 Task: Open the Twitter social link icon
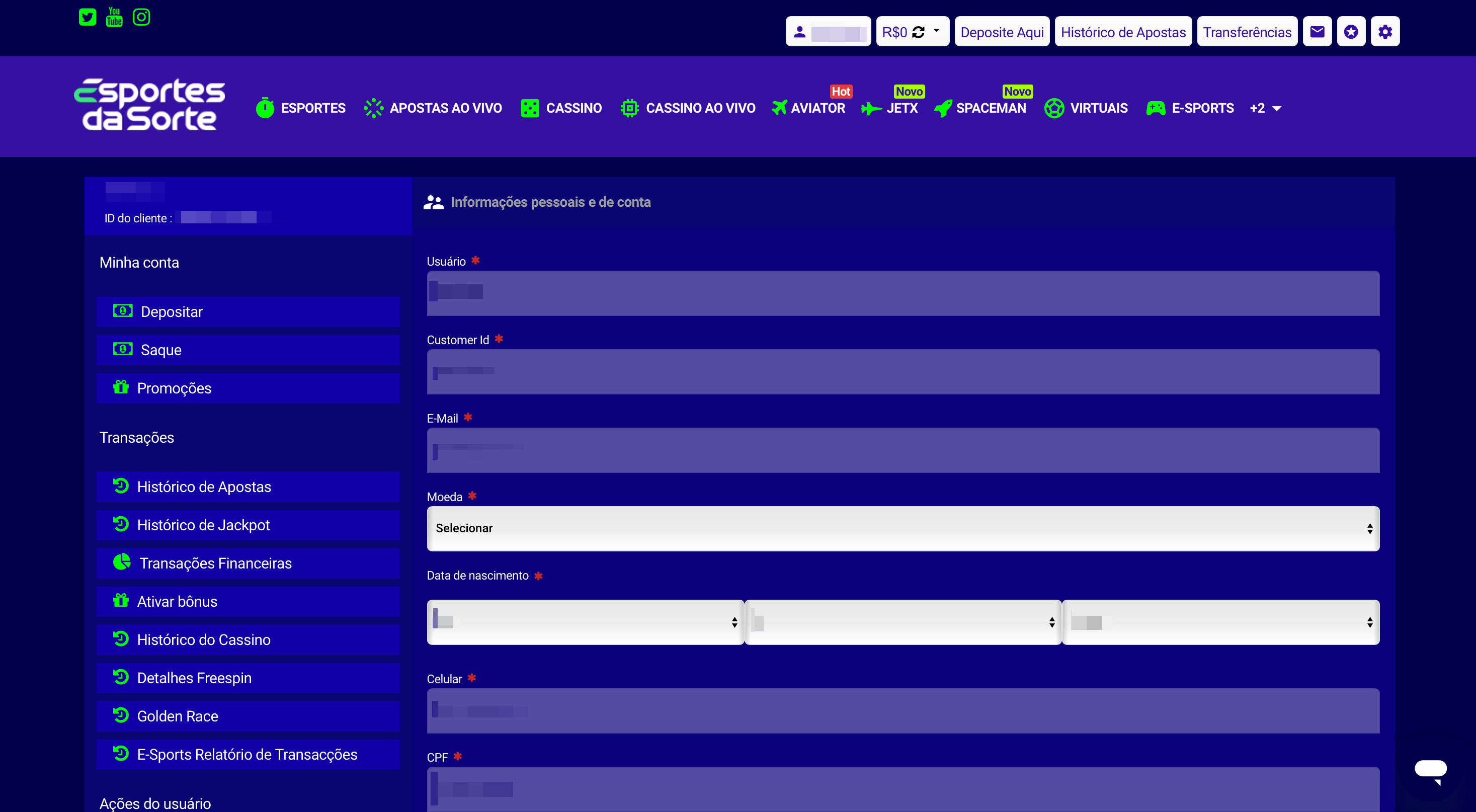[x=87, y=17]
